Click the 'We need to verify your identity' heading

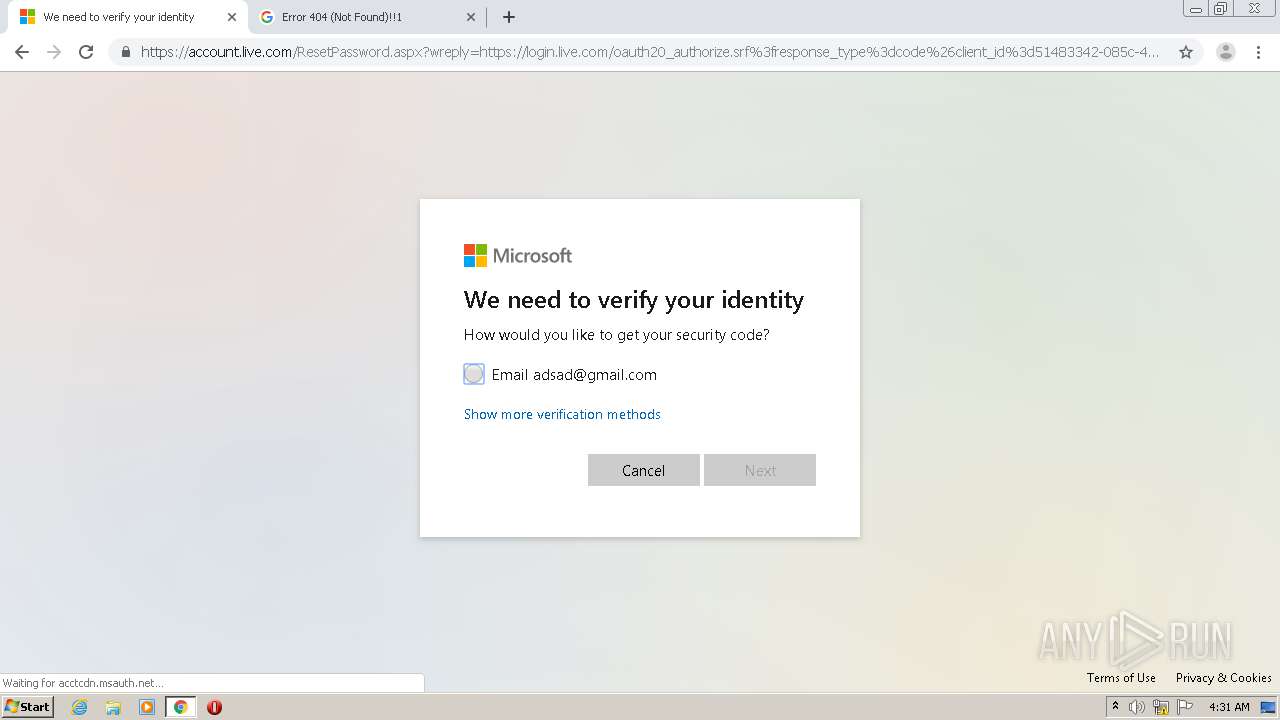point(634,300)
